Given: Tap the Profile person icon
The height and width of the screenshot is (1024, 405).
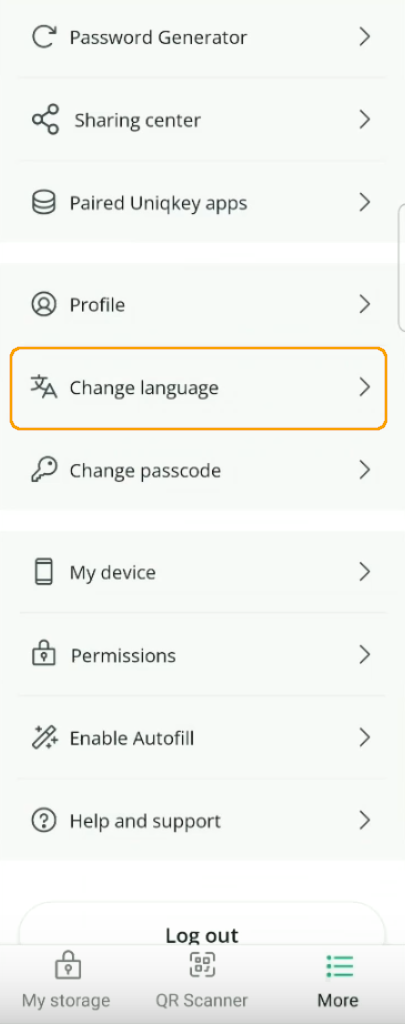Looking at the screenshot, I should tap(44, 304).
